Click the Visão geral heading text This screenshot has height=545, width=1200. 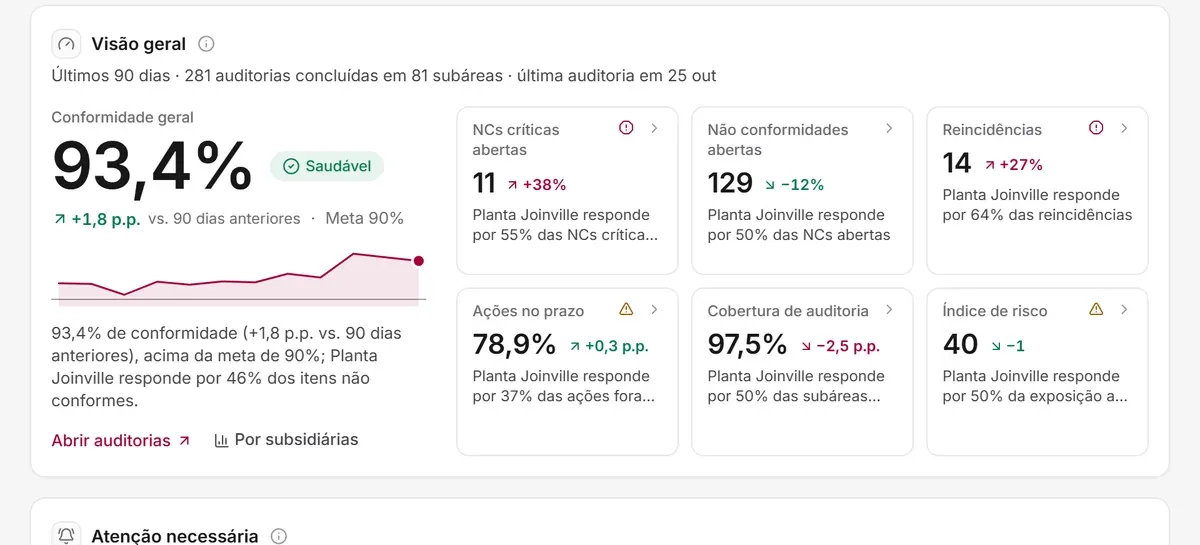point(138,44)
